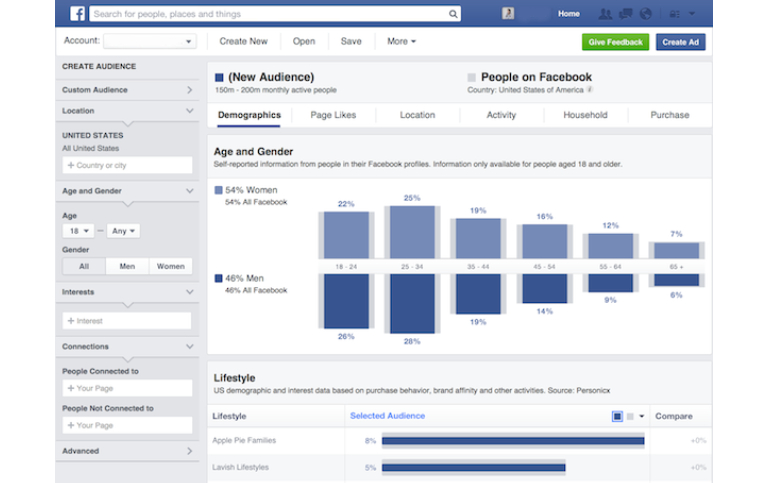Click the Facebook logo icon
Image resolution: width=768 pixels, height=483 pixels.
coord(77,13)
